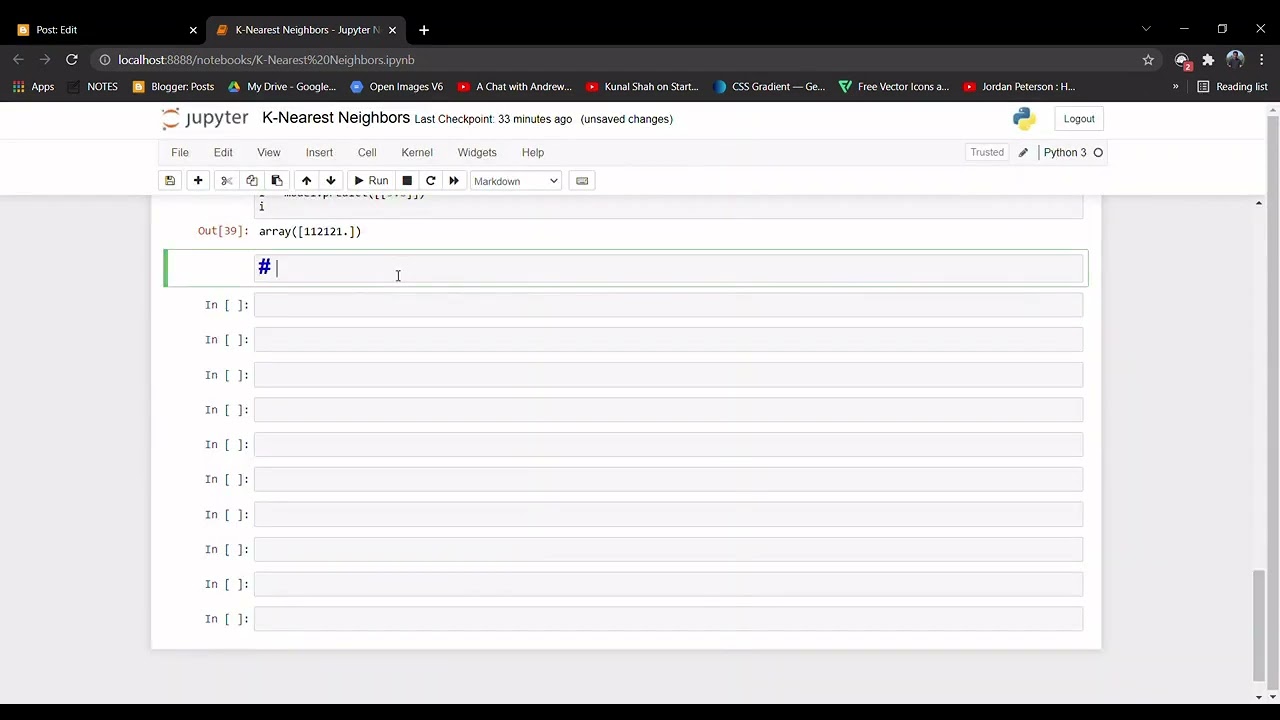Viewport: 1280px width, 720px height.
Task: Click the extension icon with red badge
Action: tap(1182, 61)
